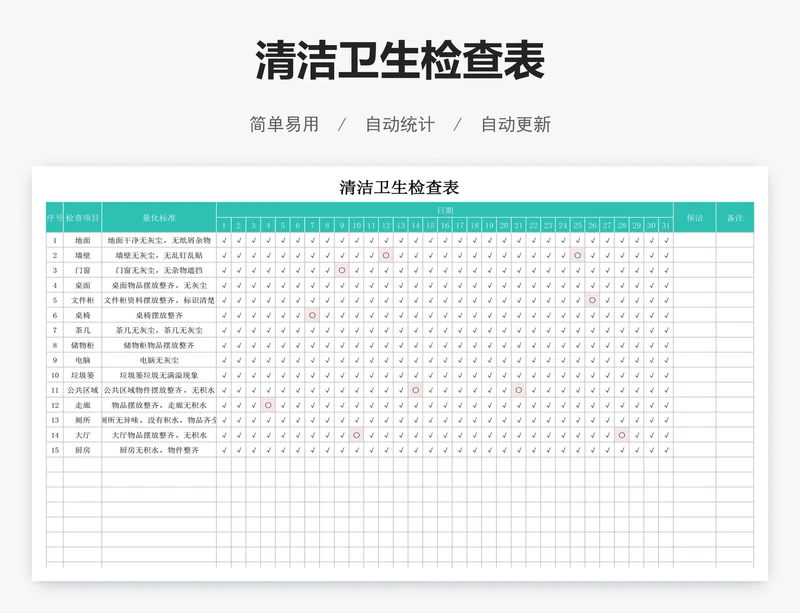The width and height of the screenshot is (800, 613).
Task: Click the standard 门窗无灰尘,无杂物遮挡
Action: click(x=159, y=270)
